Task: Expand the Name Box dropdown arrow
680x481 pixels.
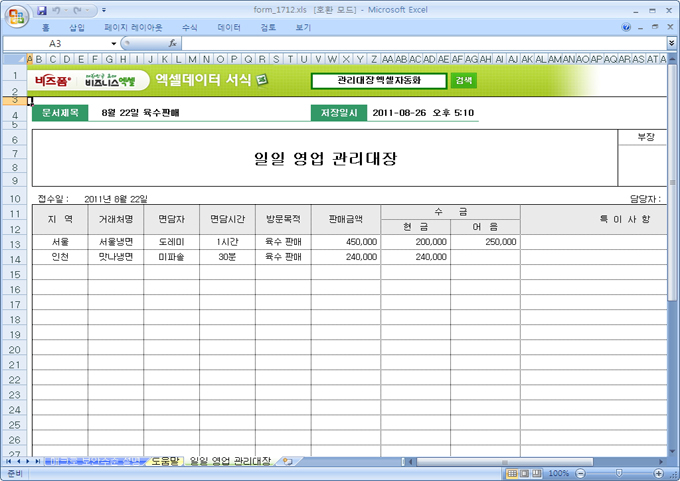Action: coord(114,44)
